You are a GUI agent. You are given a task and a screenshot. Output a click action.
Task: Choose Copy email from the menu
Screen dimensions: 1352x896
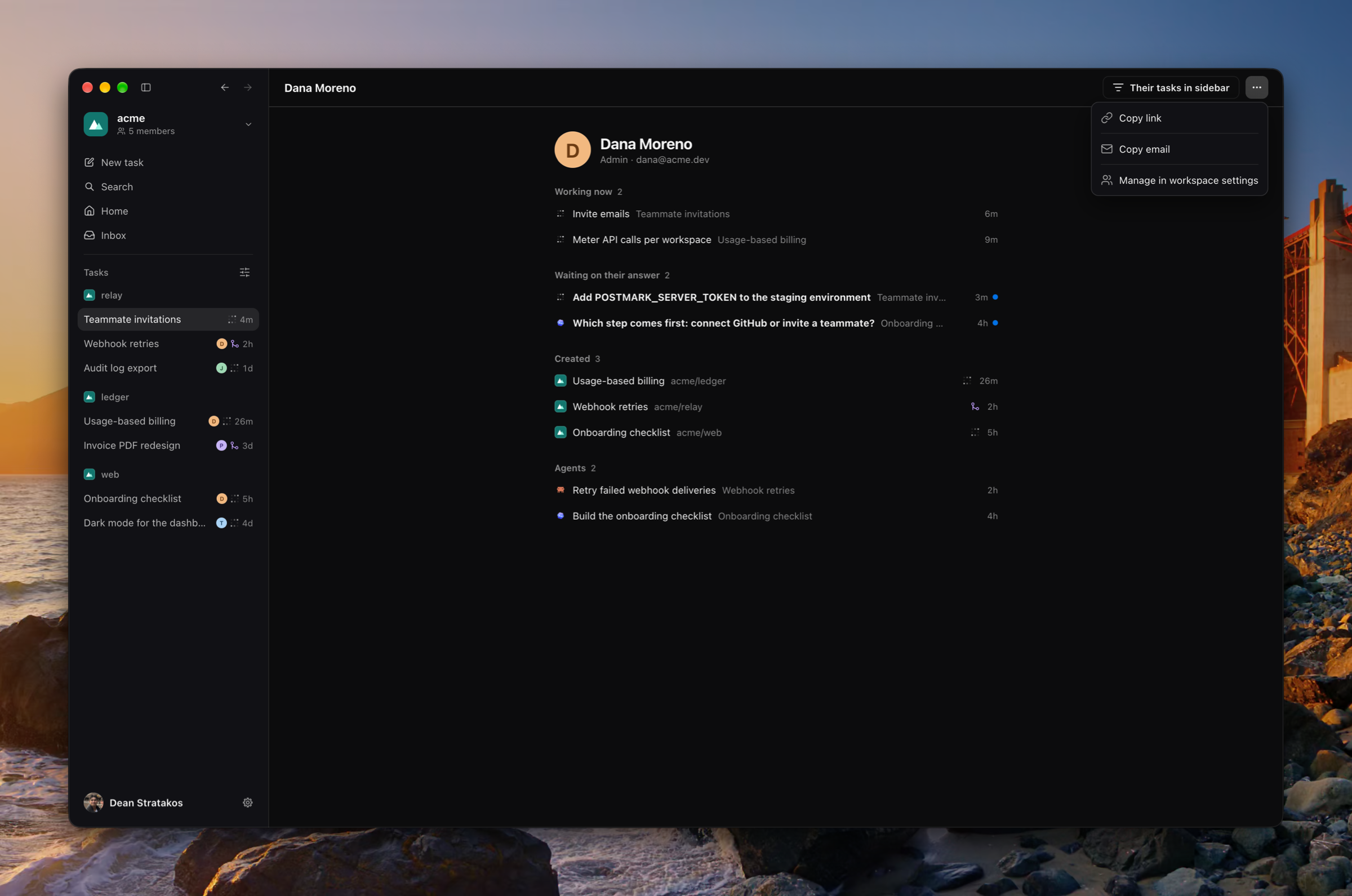click(1179, 149)
